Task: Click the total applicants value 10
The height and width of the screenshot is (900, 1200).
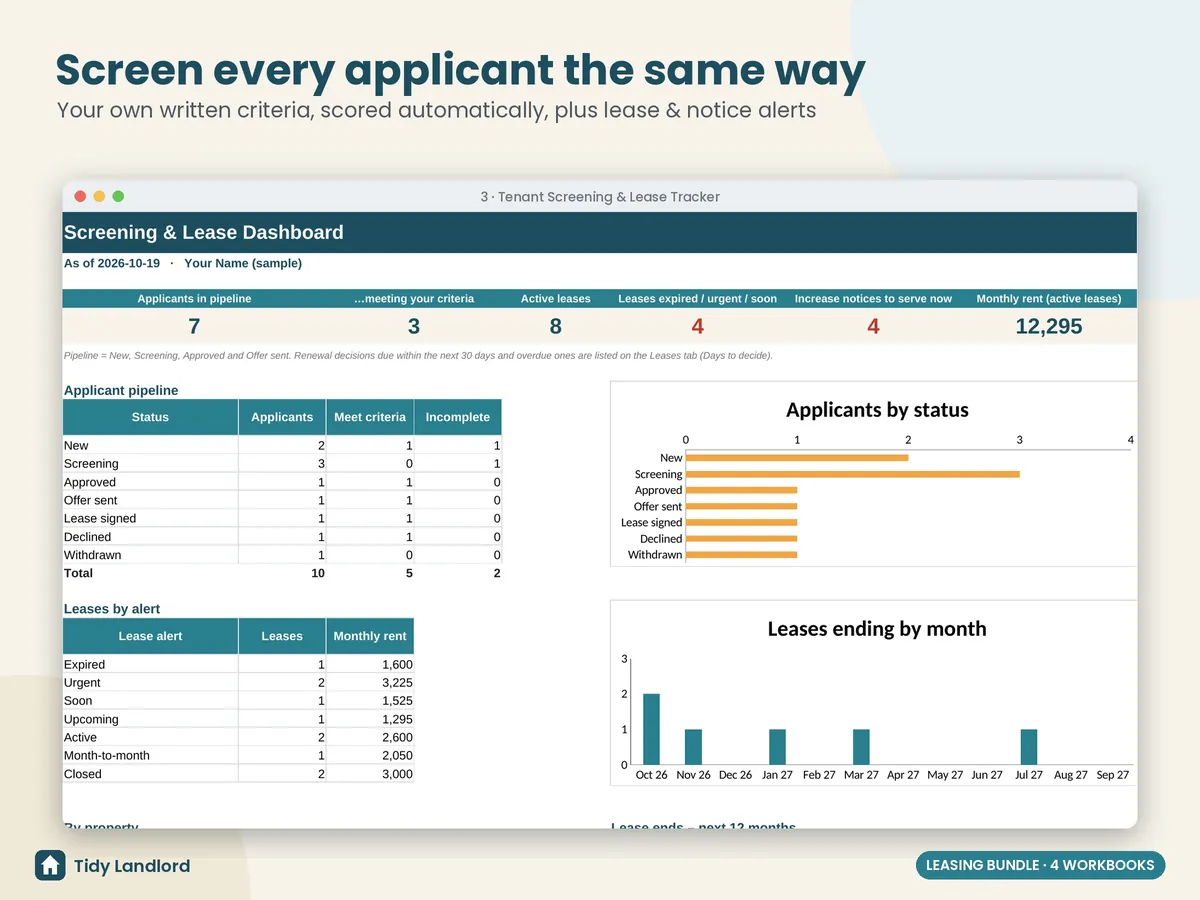Action: pyautogui.click(x=318, y=573)
